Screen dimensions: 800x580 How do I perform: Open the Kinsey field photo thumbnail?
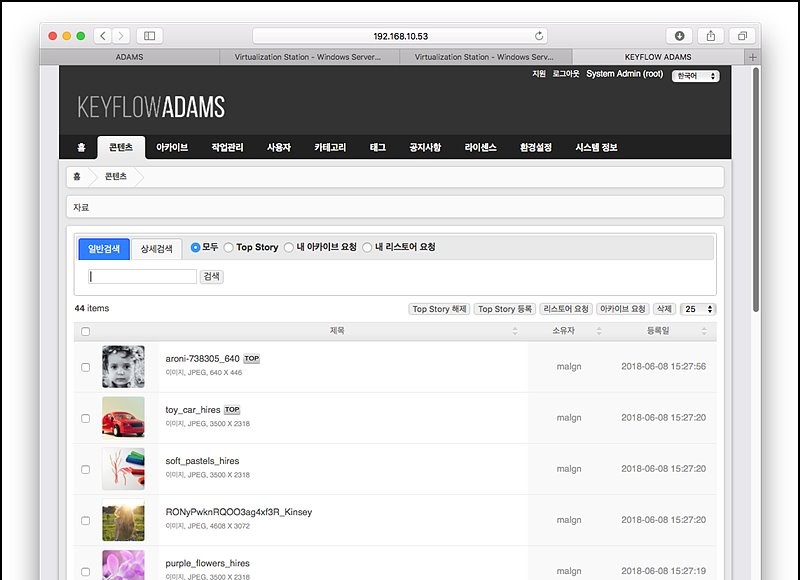pyautogui.click(x=123, y=520)
